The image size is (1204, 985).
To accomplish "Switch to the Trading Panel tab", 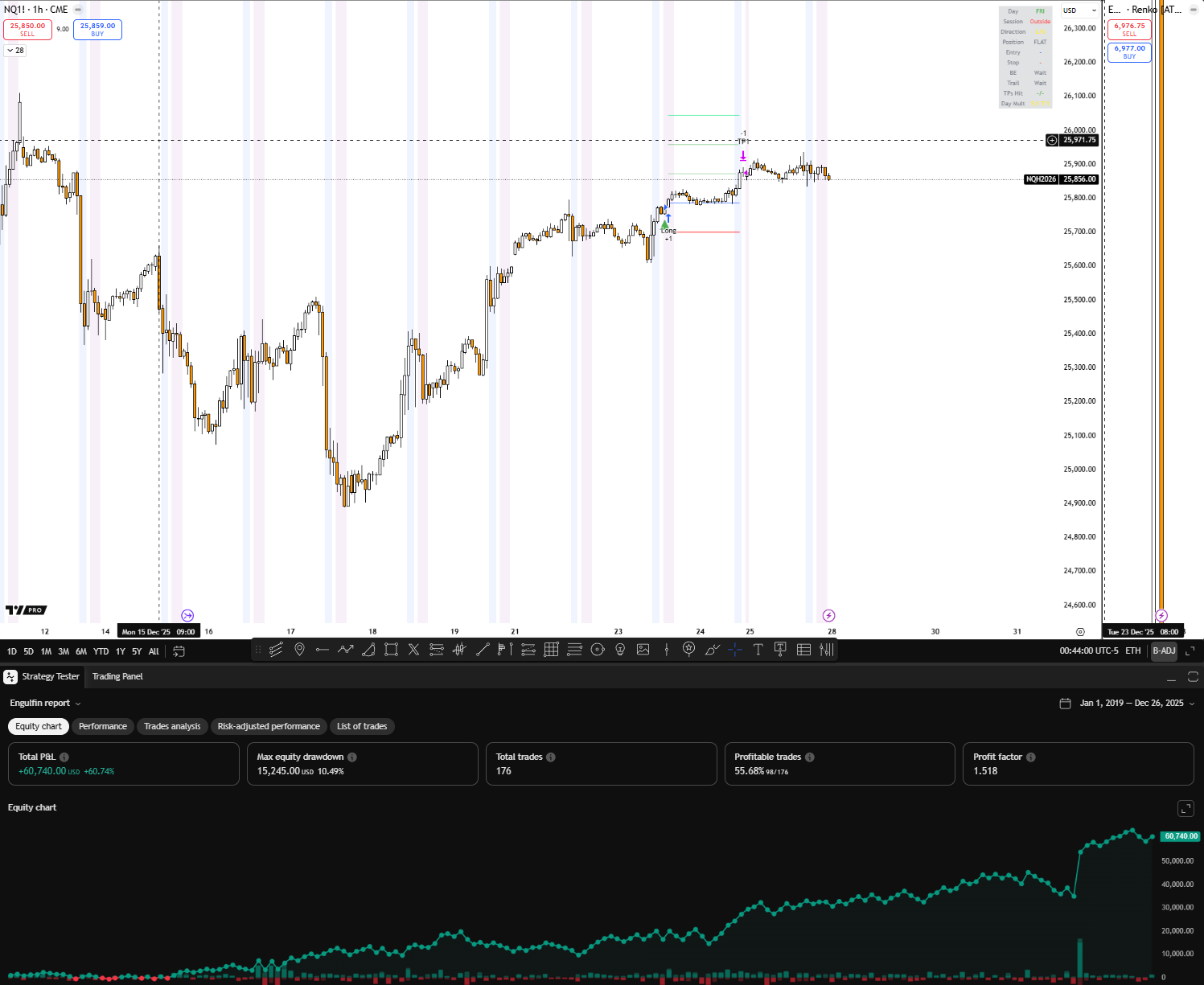I will [x=117, y=676].
